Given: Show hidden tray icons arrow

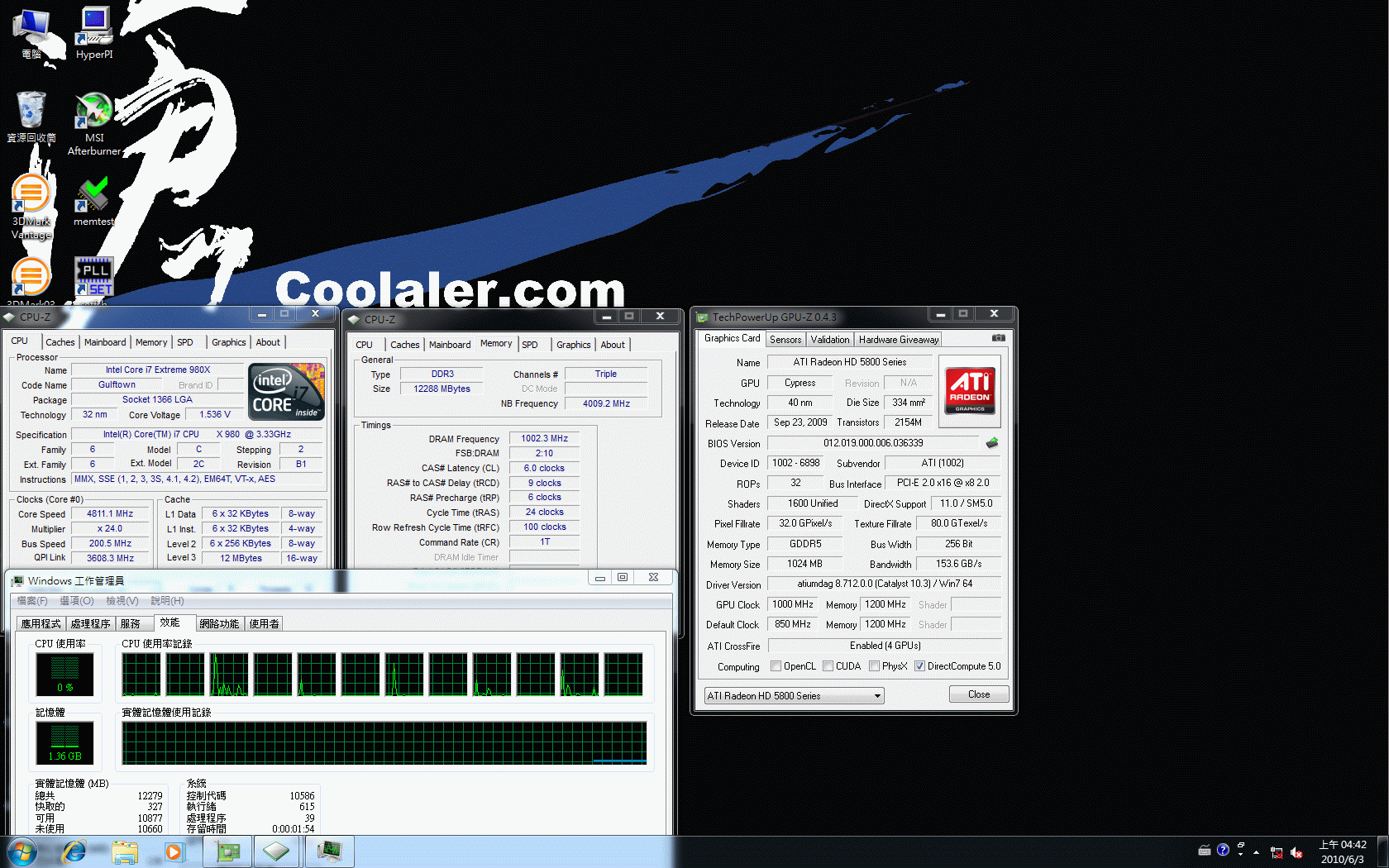Looking at the screenshot, I should click(x=1256, y=852).
